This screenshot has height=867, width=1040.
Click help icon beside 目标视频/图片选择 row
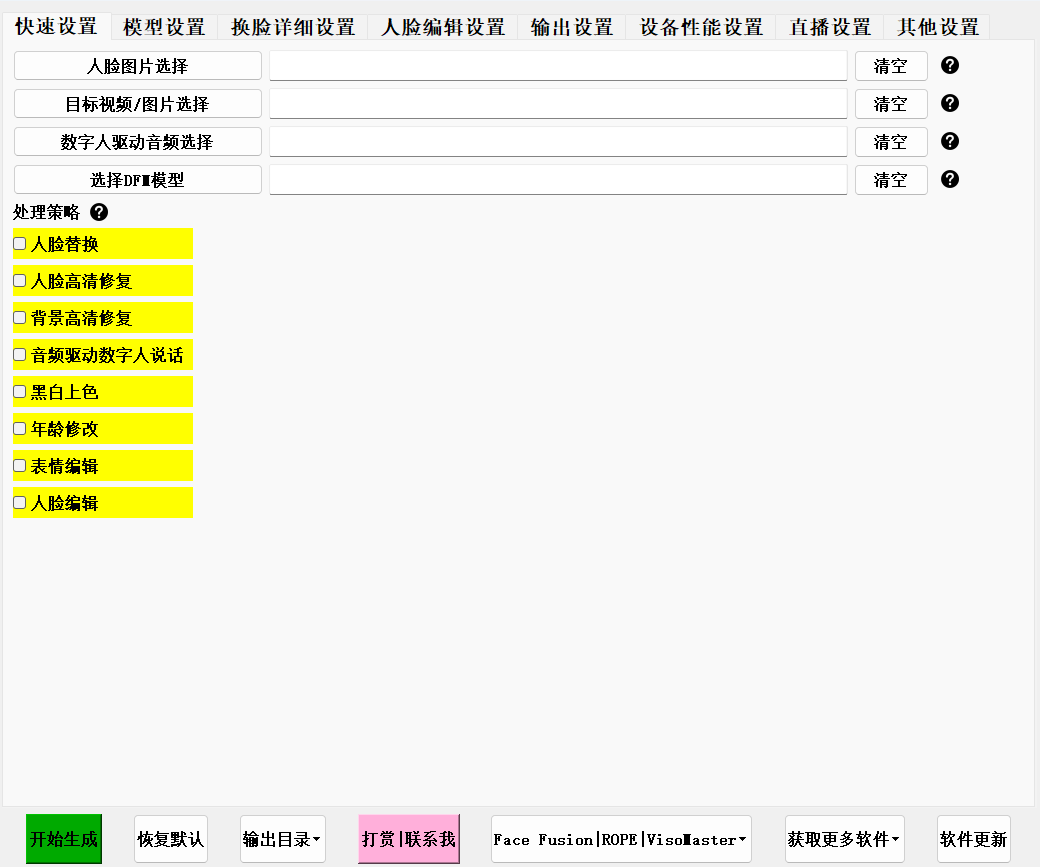(x=950, y=103)
